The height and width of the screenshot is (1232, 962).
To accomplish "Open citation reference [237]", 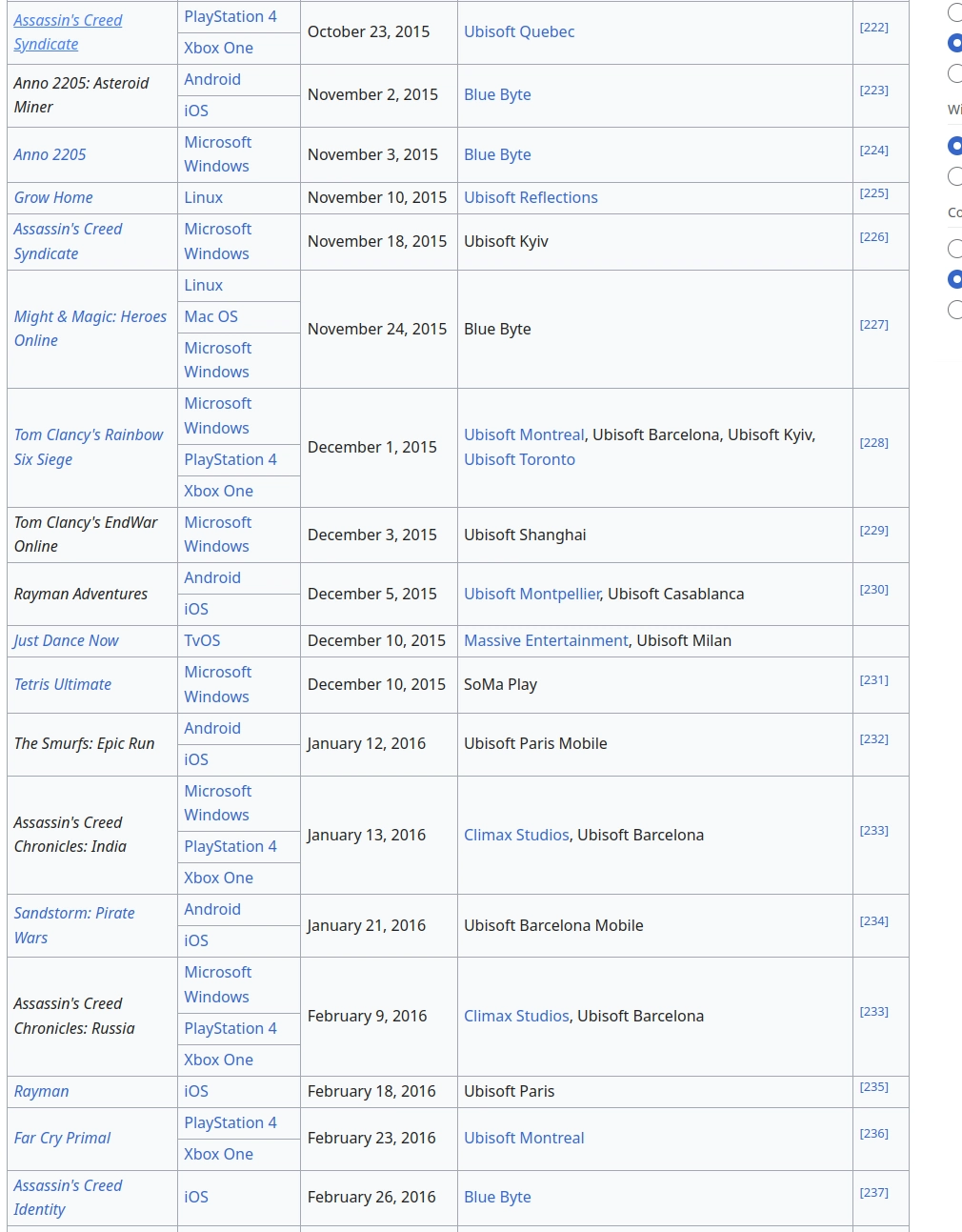I will (x=873, y=1192).
